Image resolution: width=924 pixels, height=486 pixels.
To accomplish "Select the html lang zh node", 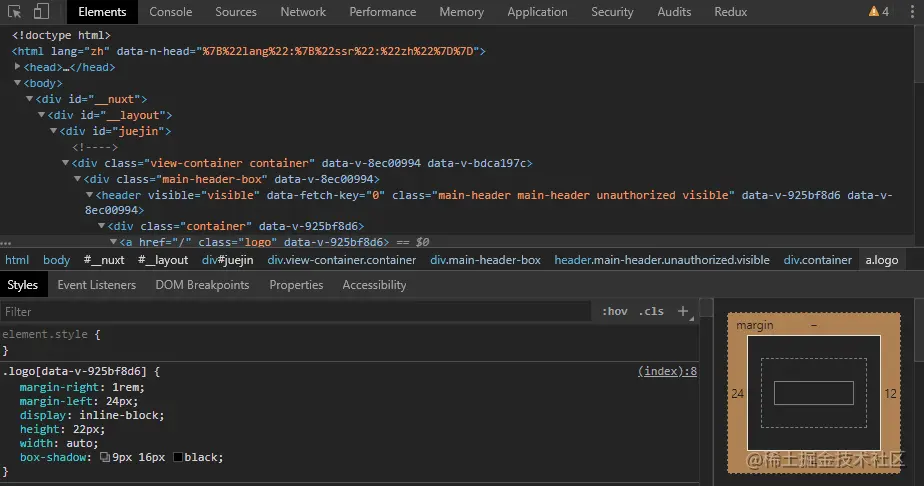I will point(249,51).
